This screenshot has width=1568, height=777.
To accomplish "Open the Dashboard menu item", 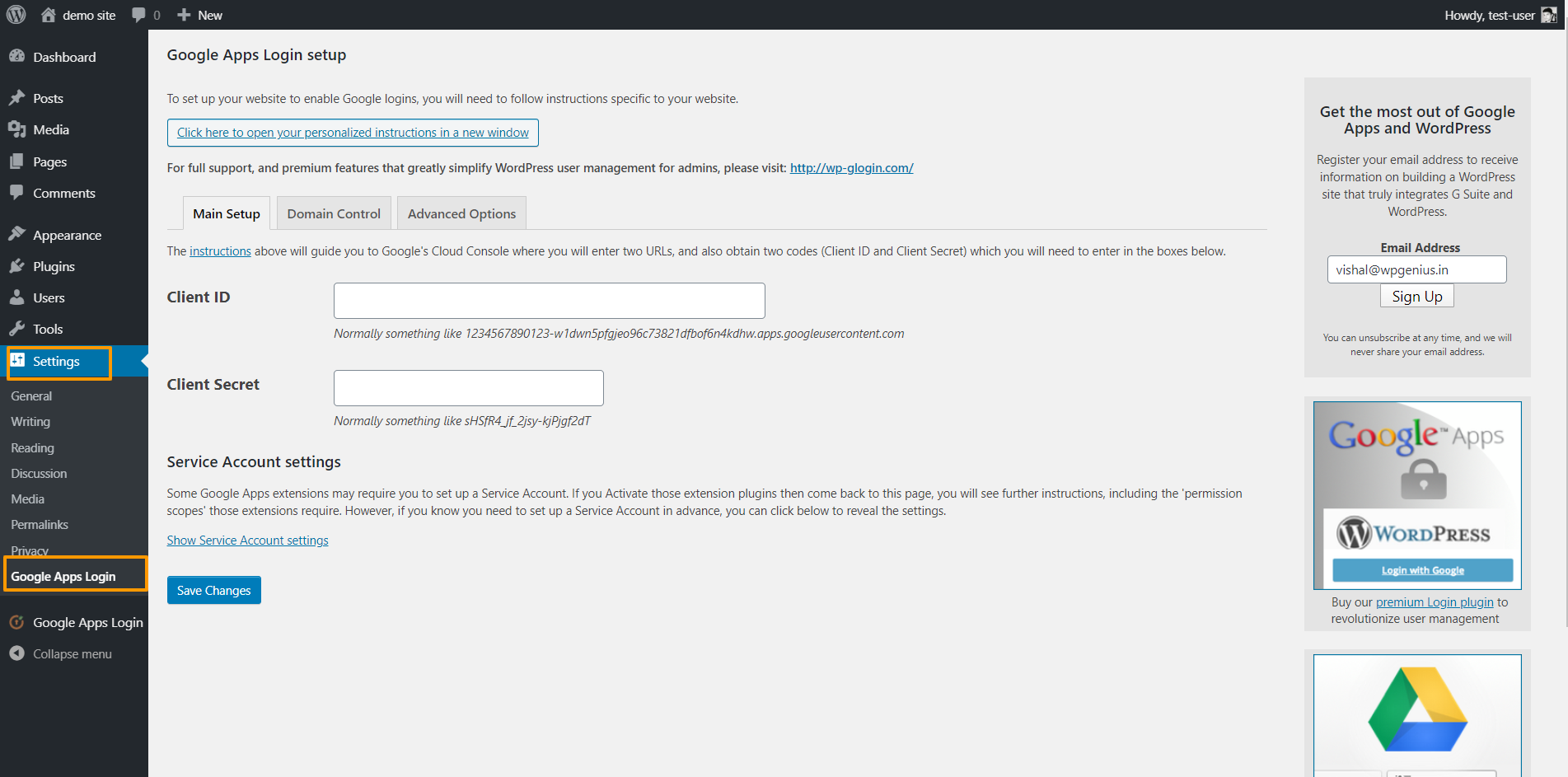I will [64, 57].
